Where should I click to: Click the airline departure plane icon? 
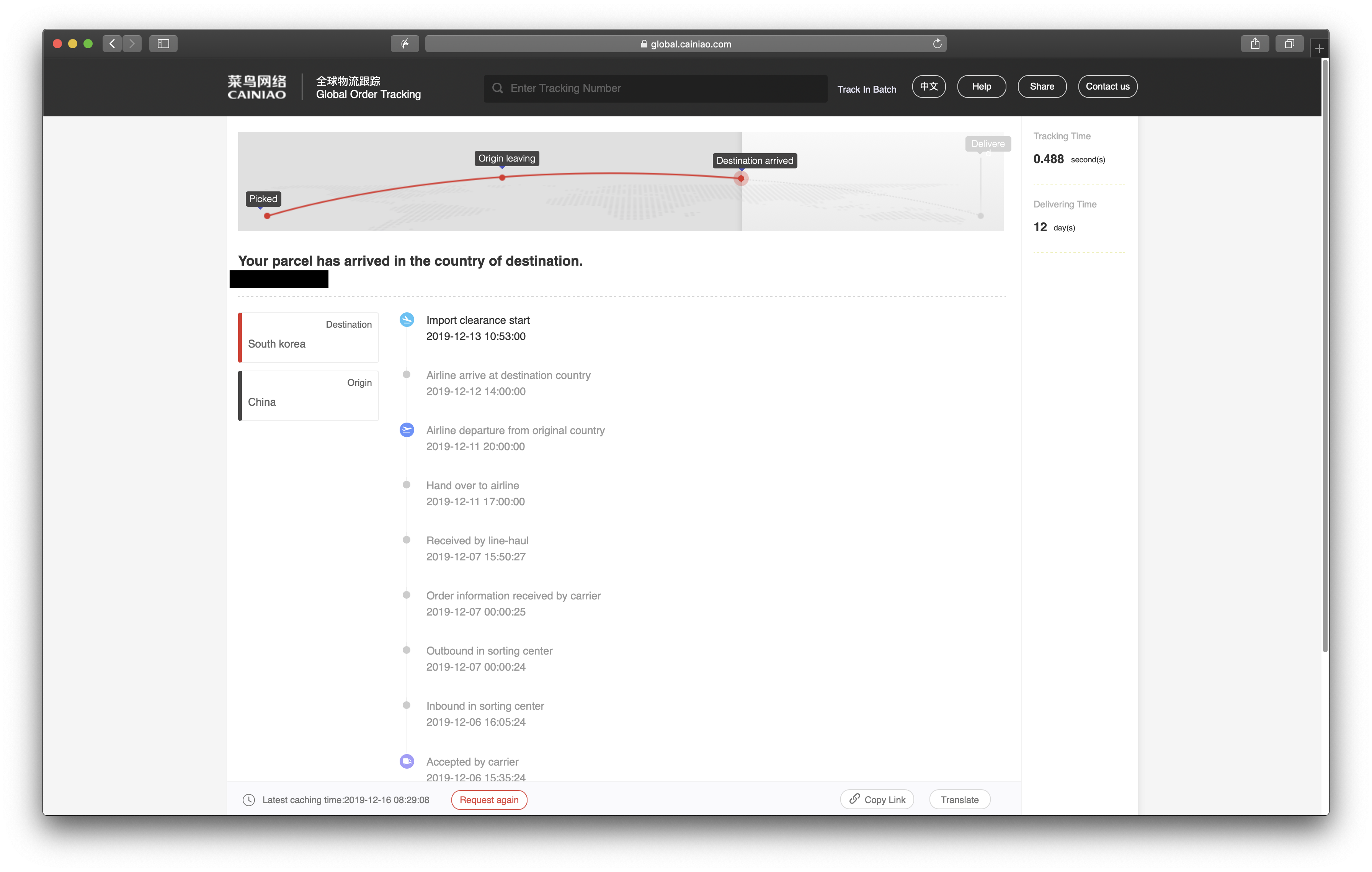(407, 430)
